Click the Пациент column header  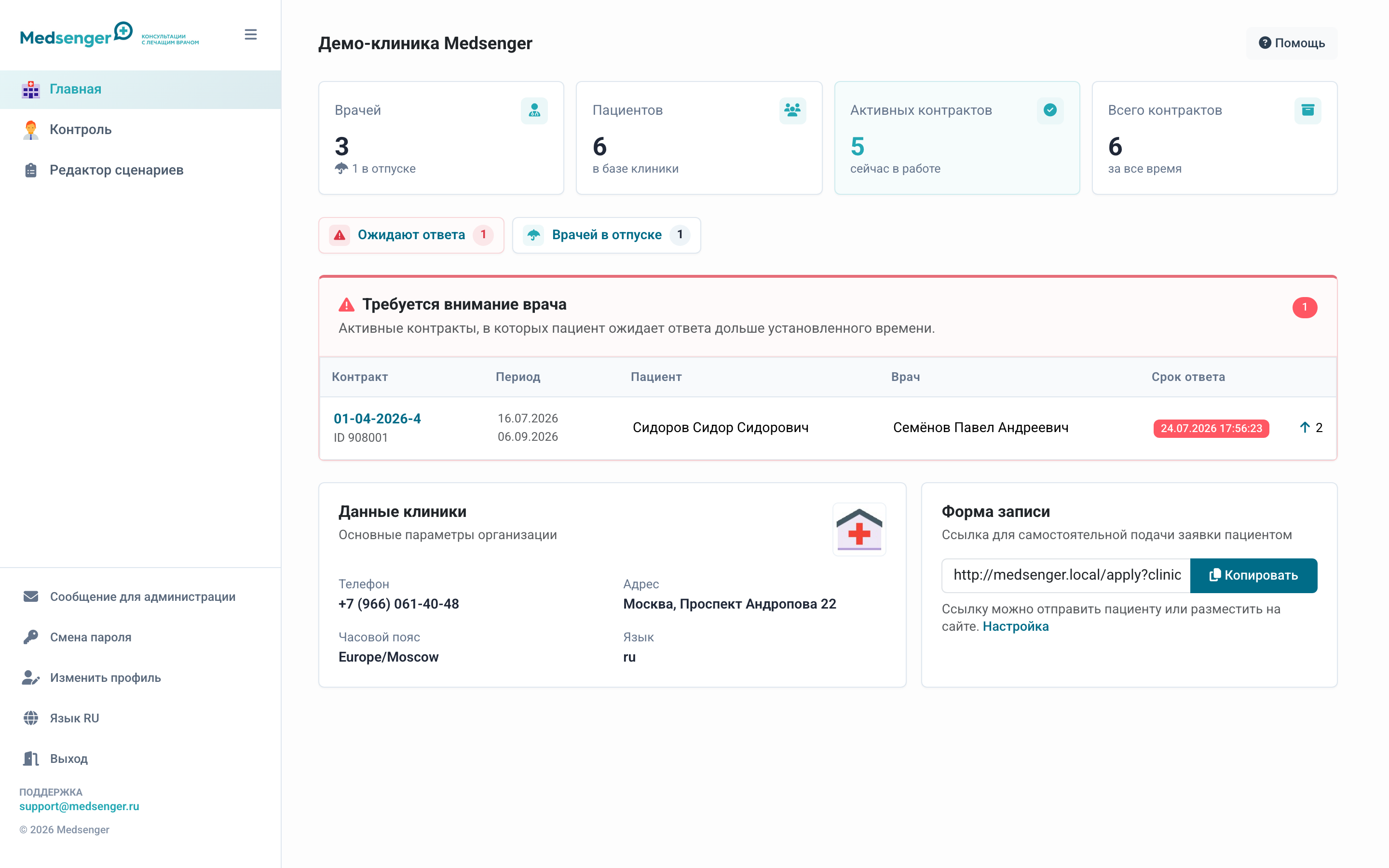656,377
